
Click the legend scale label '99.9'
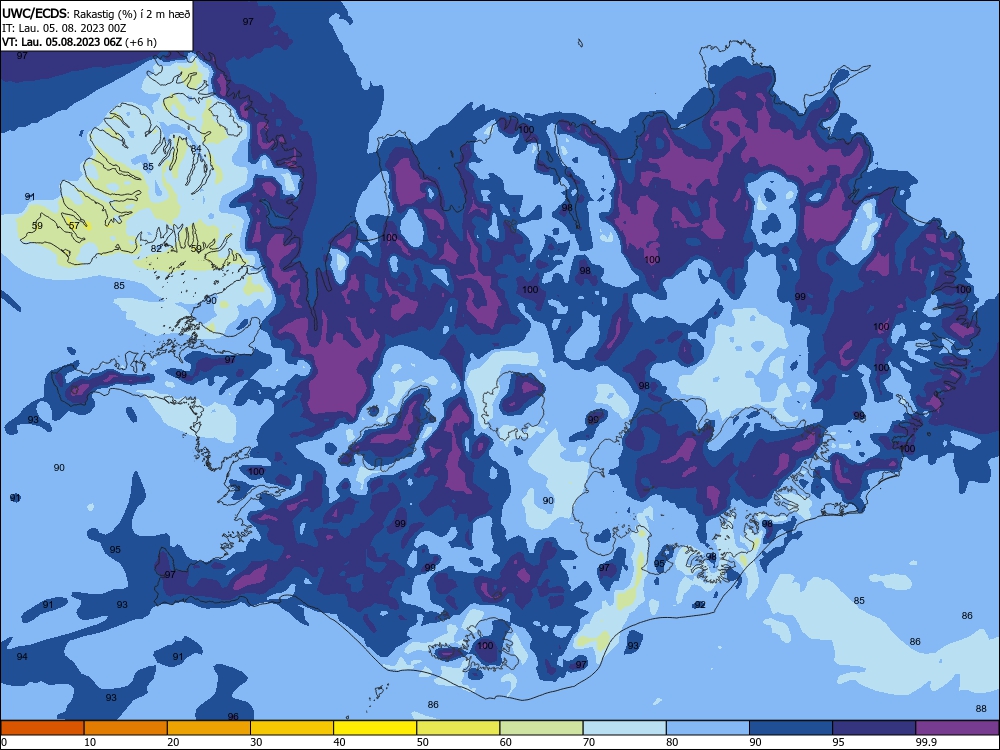pyautogui.click(x=926, y=742)
